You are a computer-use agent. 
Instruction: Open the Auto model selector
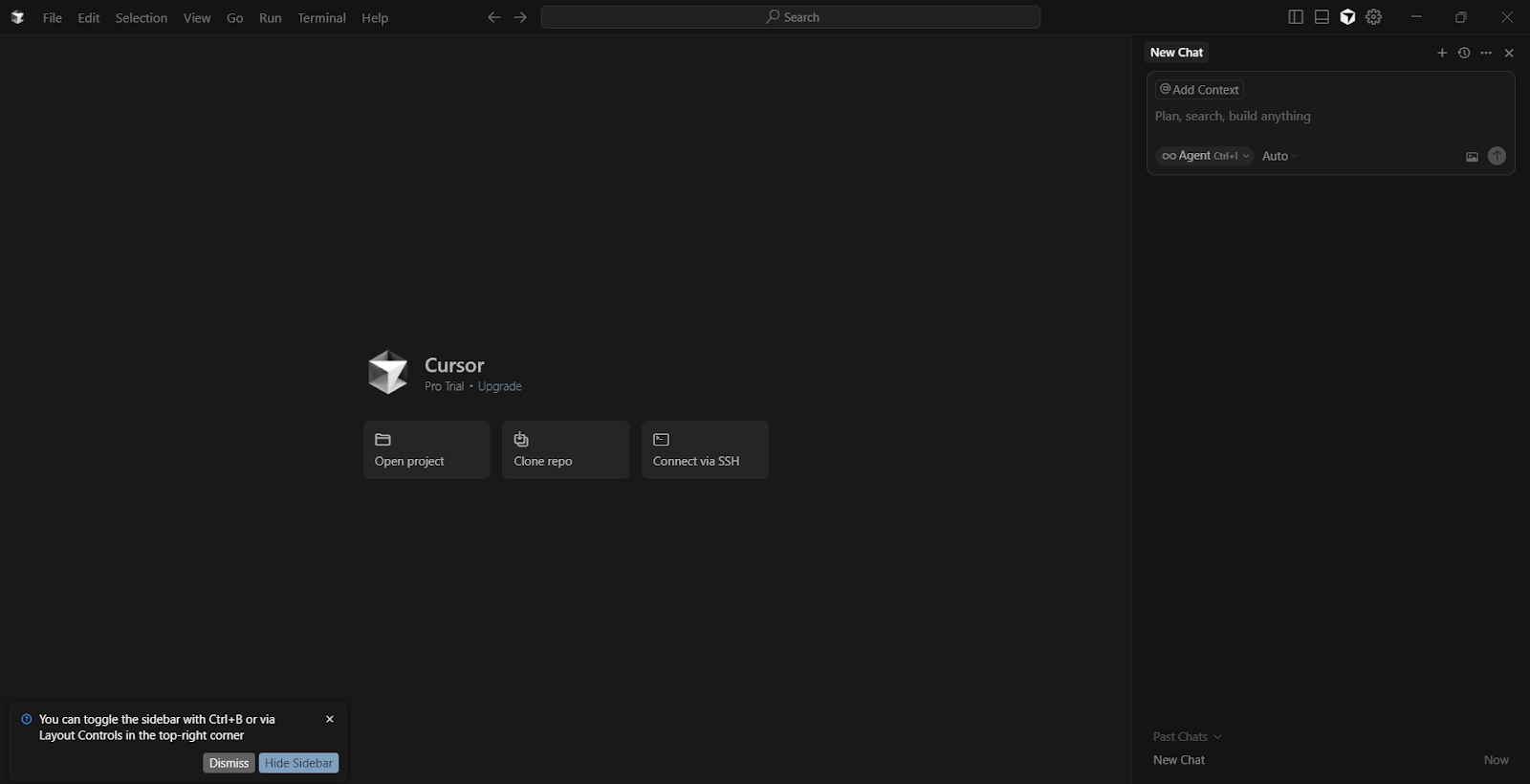point(1279,156)
